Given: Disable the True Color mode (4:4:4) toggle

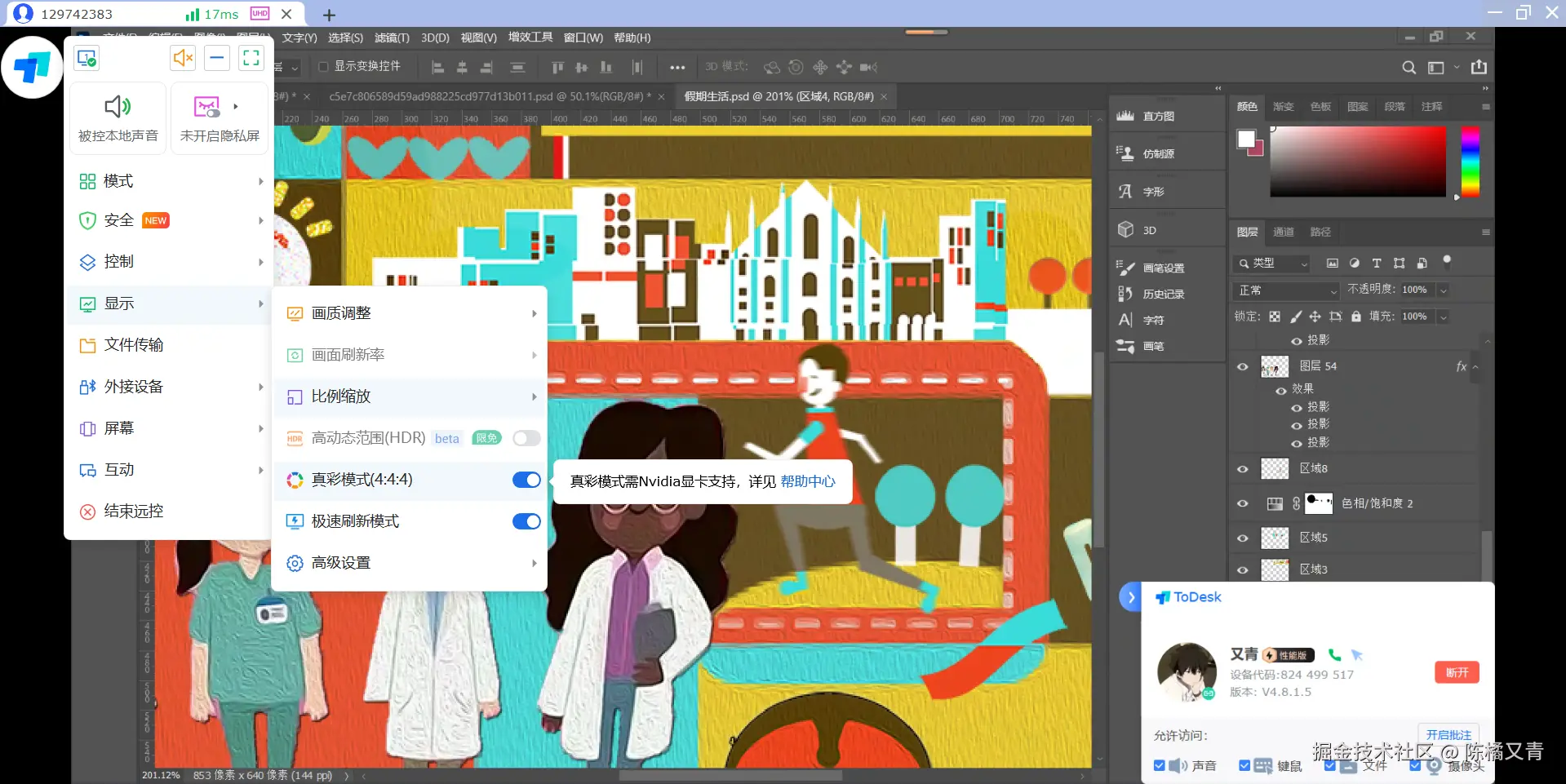Looking at the screenshot, I should point(526,480).
